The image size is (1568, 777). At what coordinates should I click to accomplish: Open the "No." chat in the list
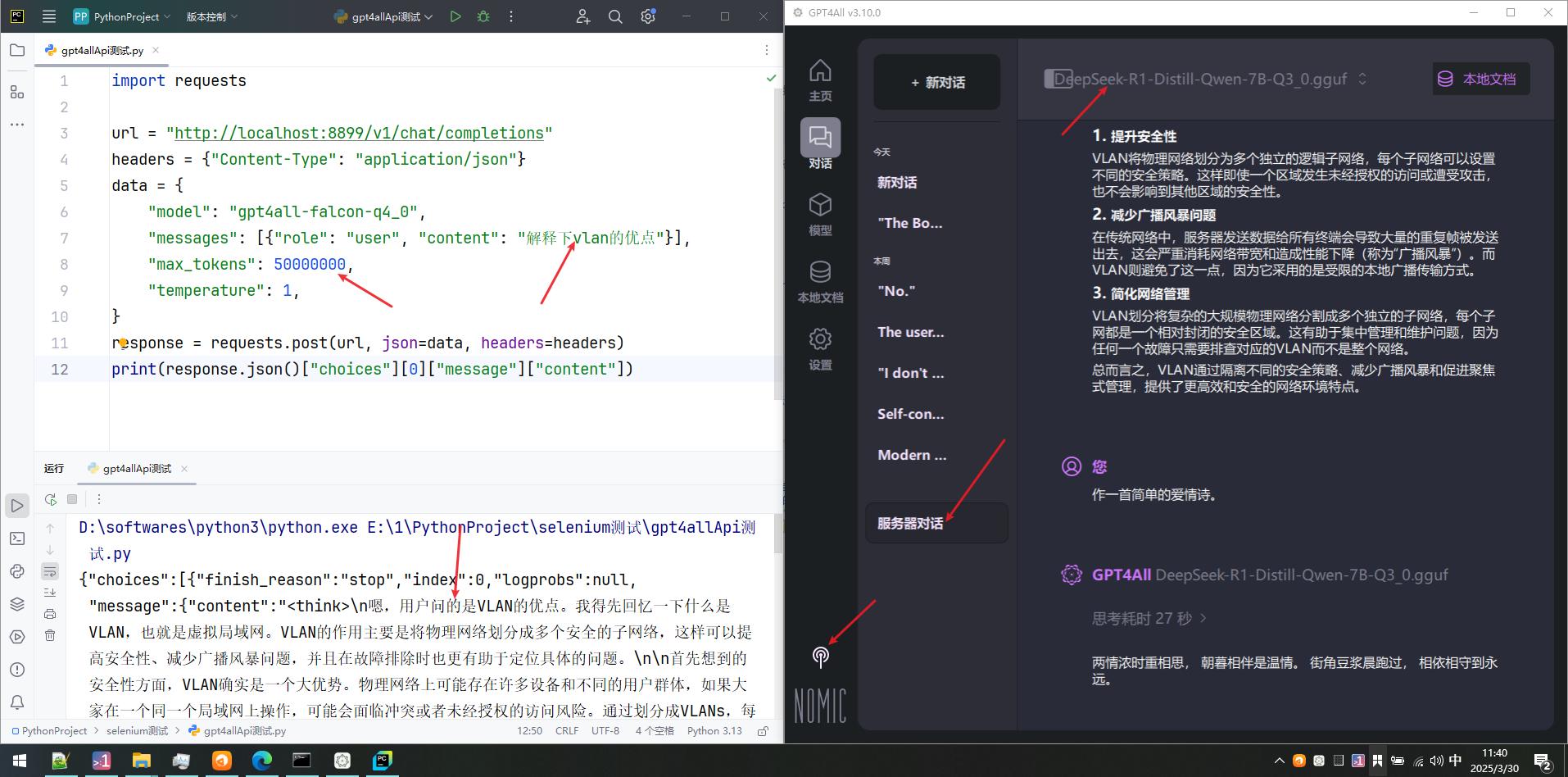pyautogui.click(x=937, y=291)
